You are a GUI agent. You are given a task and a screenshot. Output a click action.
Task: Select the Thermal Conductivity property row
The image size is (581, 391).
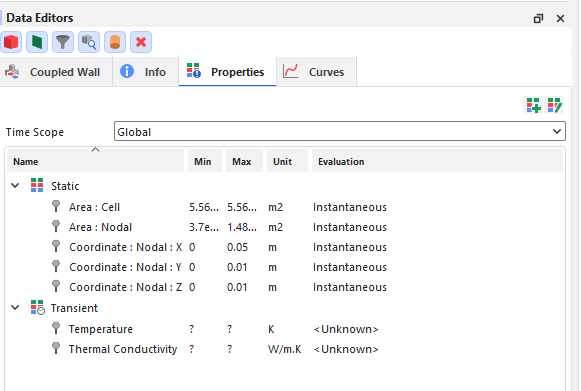click(x=285, y=349)
